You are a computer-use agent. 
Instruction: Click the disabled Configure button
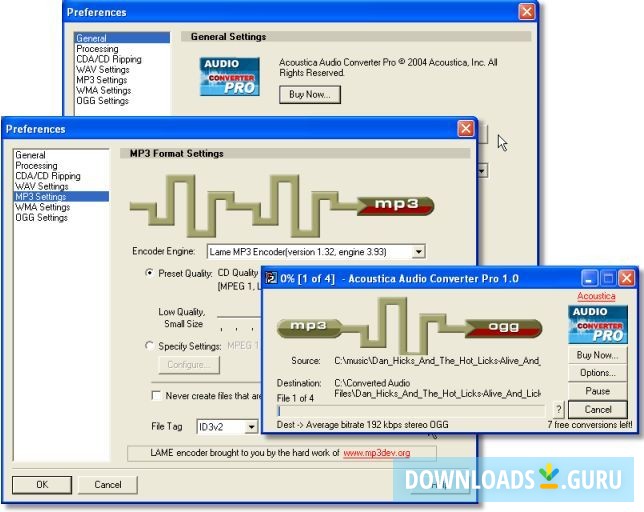point(189,365)
